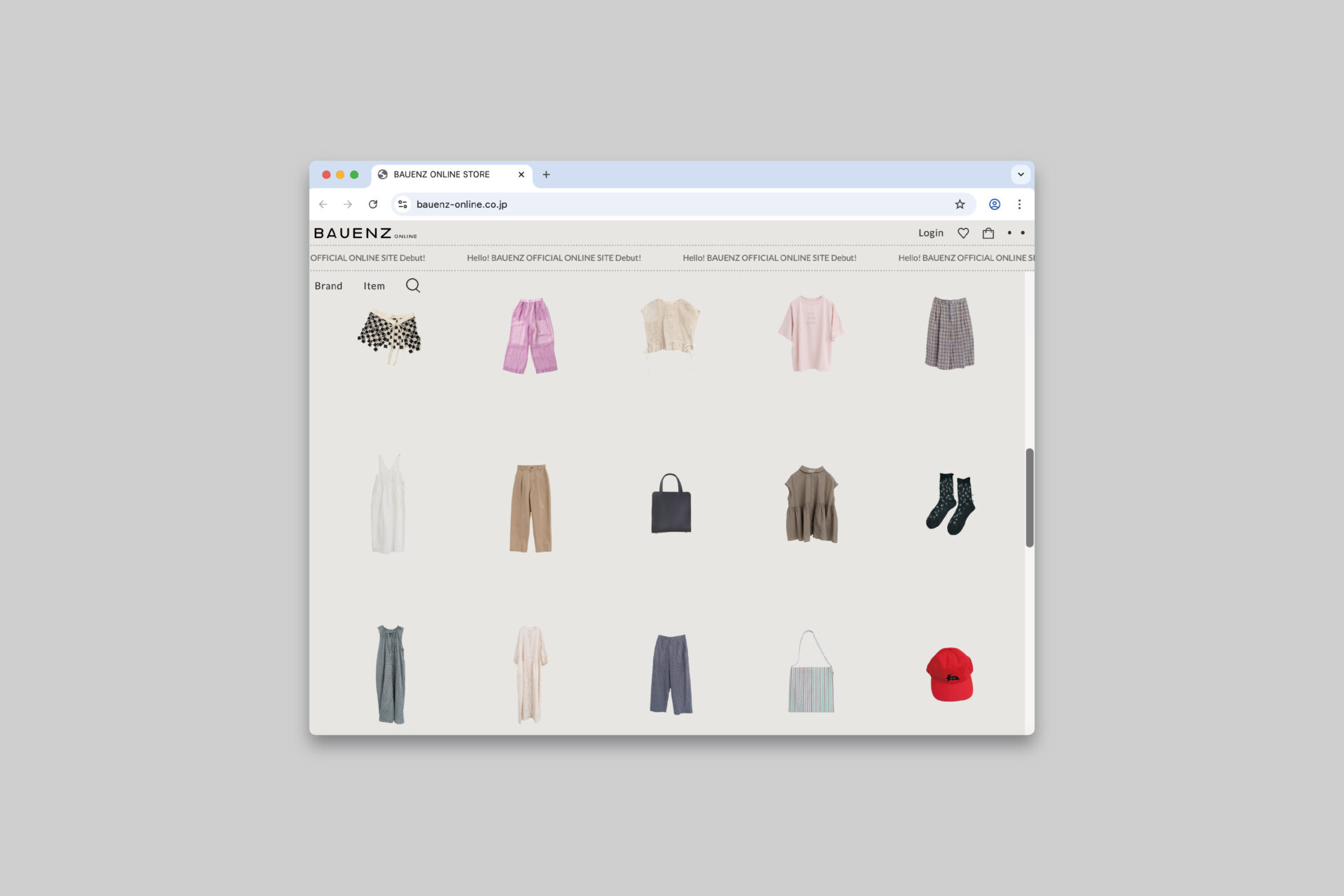View the beige trousers product
Image resolution: width=1344 pixels, height=896 pixels.
tap(530, 508)
